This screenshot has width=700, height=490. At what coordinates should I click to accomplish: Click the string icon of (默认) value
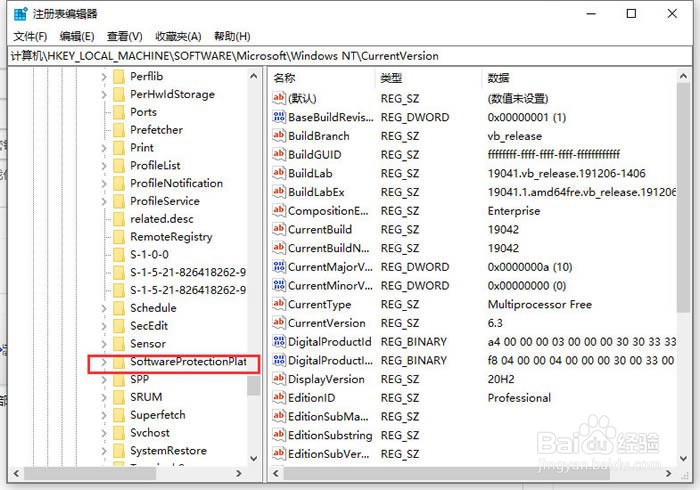pyautogui.click(x=279, y=98)
